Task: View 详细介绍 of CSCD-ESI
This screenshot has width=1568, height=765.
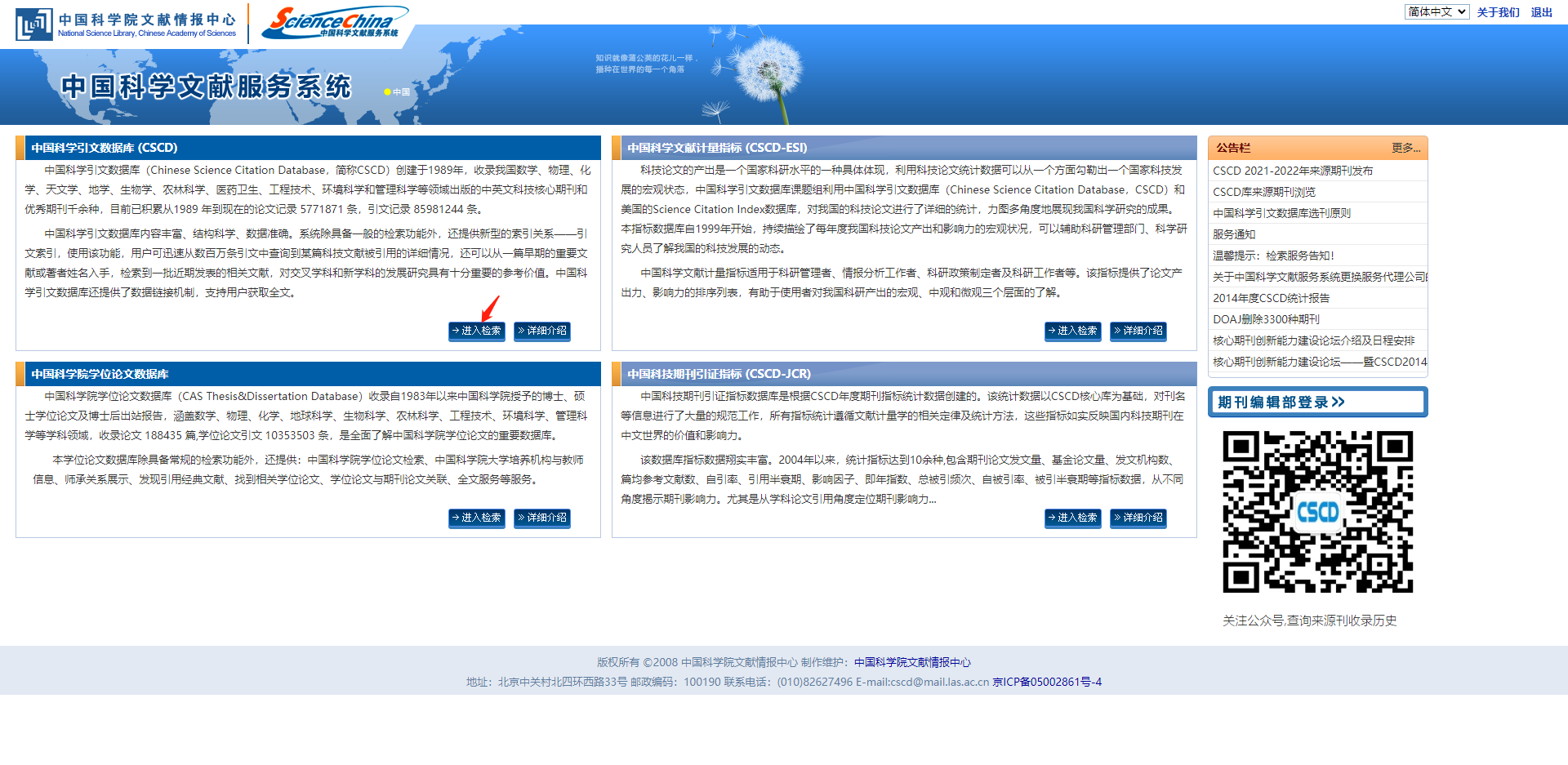Action: [1138, 331]
